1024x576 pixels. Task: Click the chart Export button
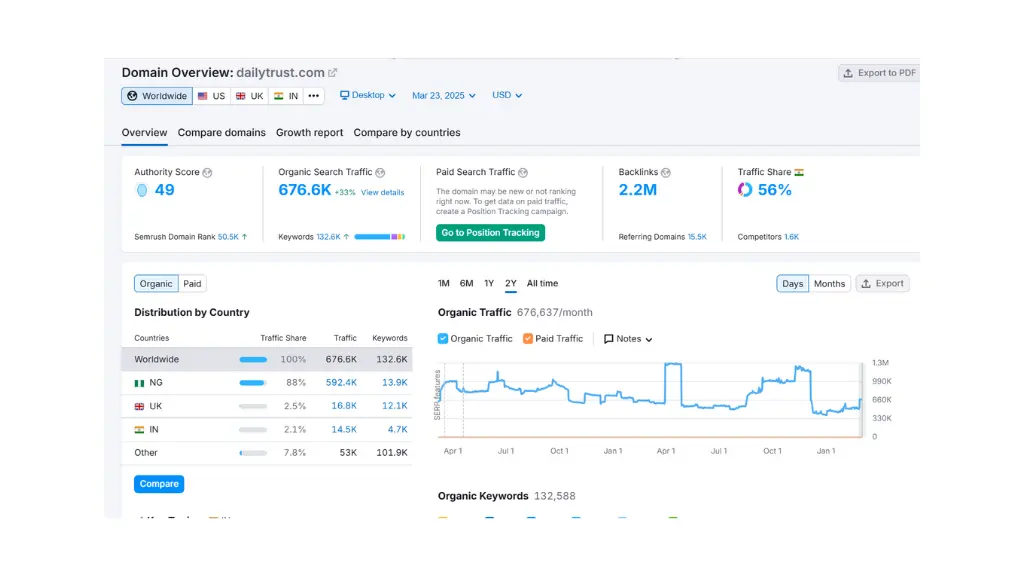(x=882, y=283)
